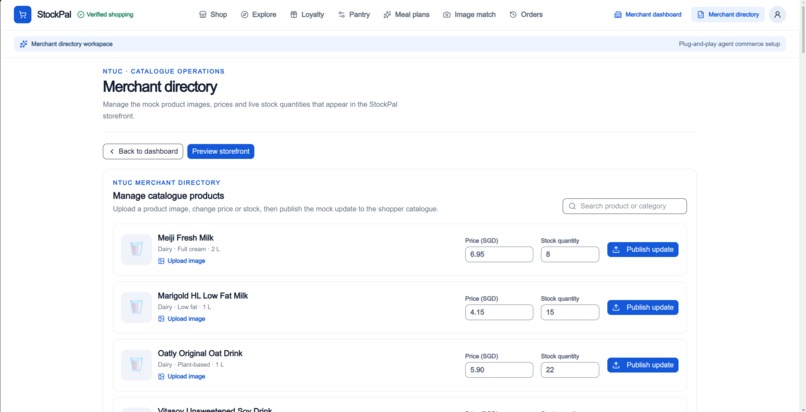806x412 pixels.
Task: Edit Meiji Fresh Milk stock quantity field
Action: click(x=570, y=254)
